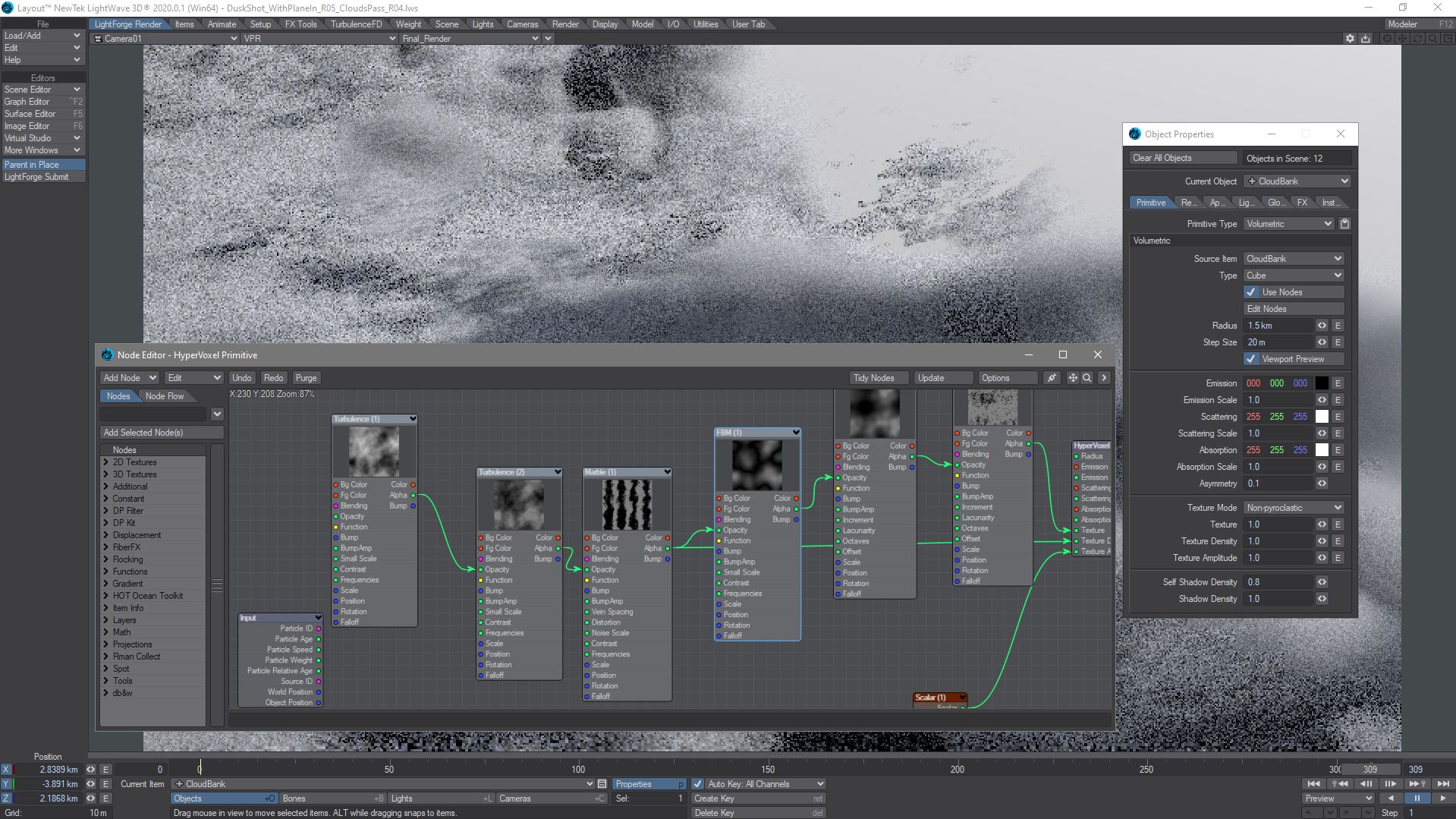
Task: Open the Current Object CloudBank dropdown
Action: click(x=1297, y=181)
